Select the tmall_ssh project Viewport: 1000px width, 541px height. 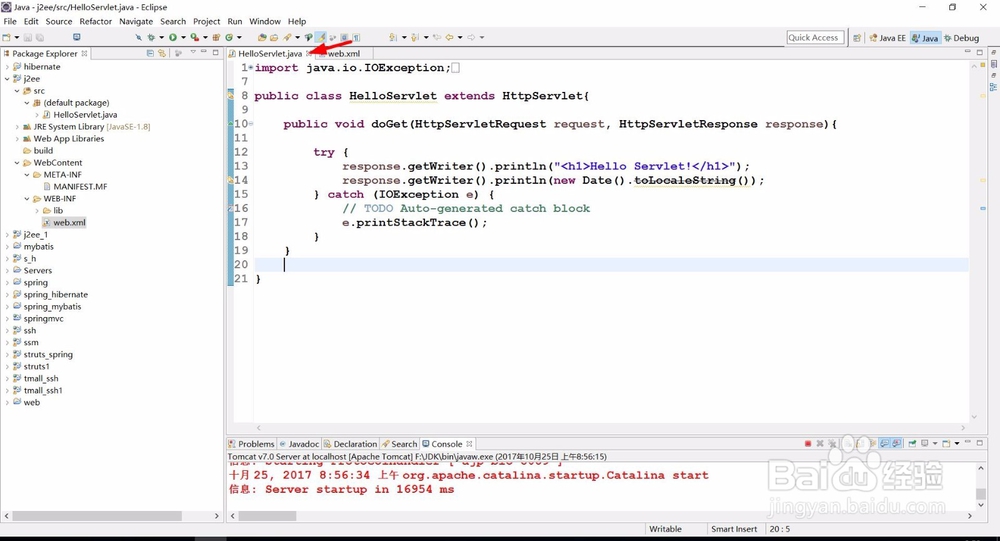(x=41, y=379)
